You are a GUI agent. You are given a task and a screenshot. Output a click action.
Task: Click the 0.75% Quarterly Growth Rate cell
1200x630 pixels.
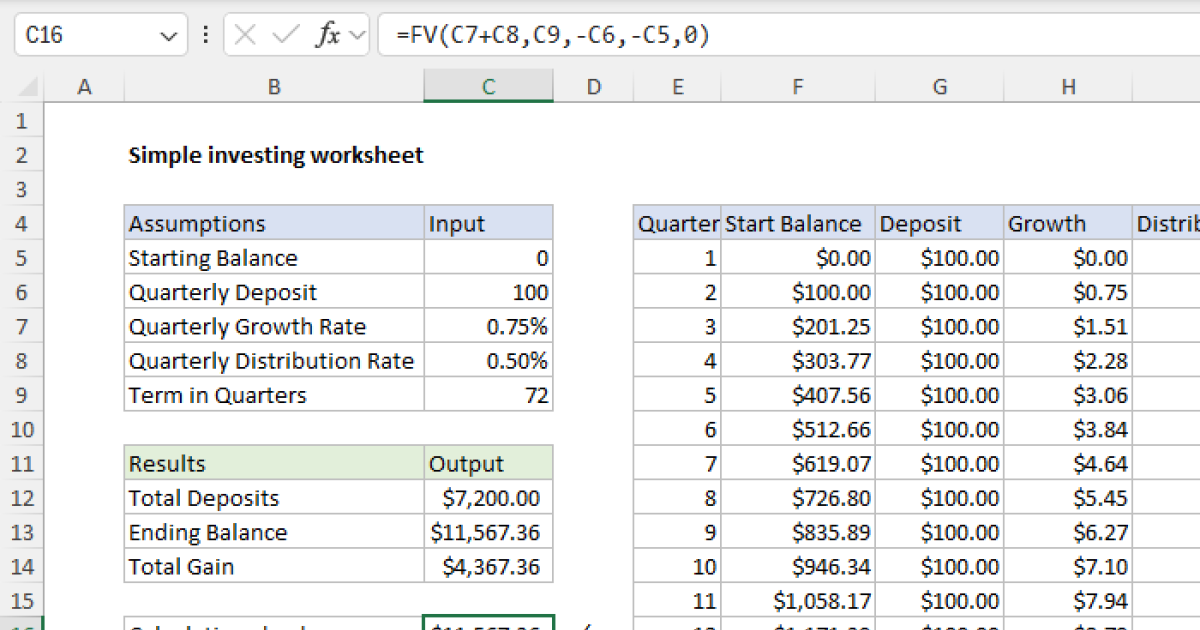tap(488, 326)
